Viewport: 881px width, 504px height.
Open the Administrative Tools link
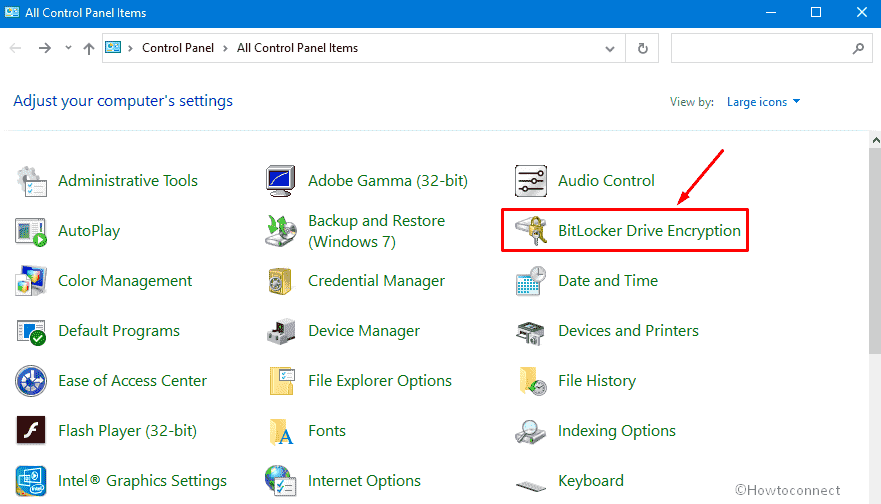128,181
